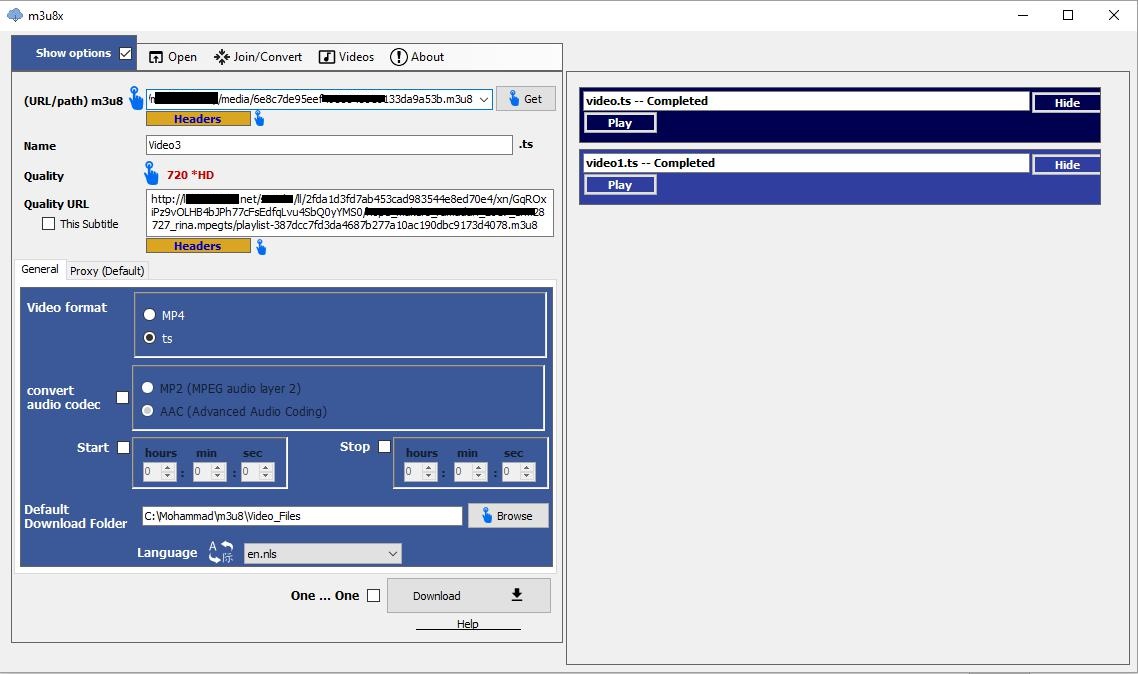Screen dimensions: 1138x674
Task: Toggle the Show options checkbox
Action: tap(126, 53)
